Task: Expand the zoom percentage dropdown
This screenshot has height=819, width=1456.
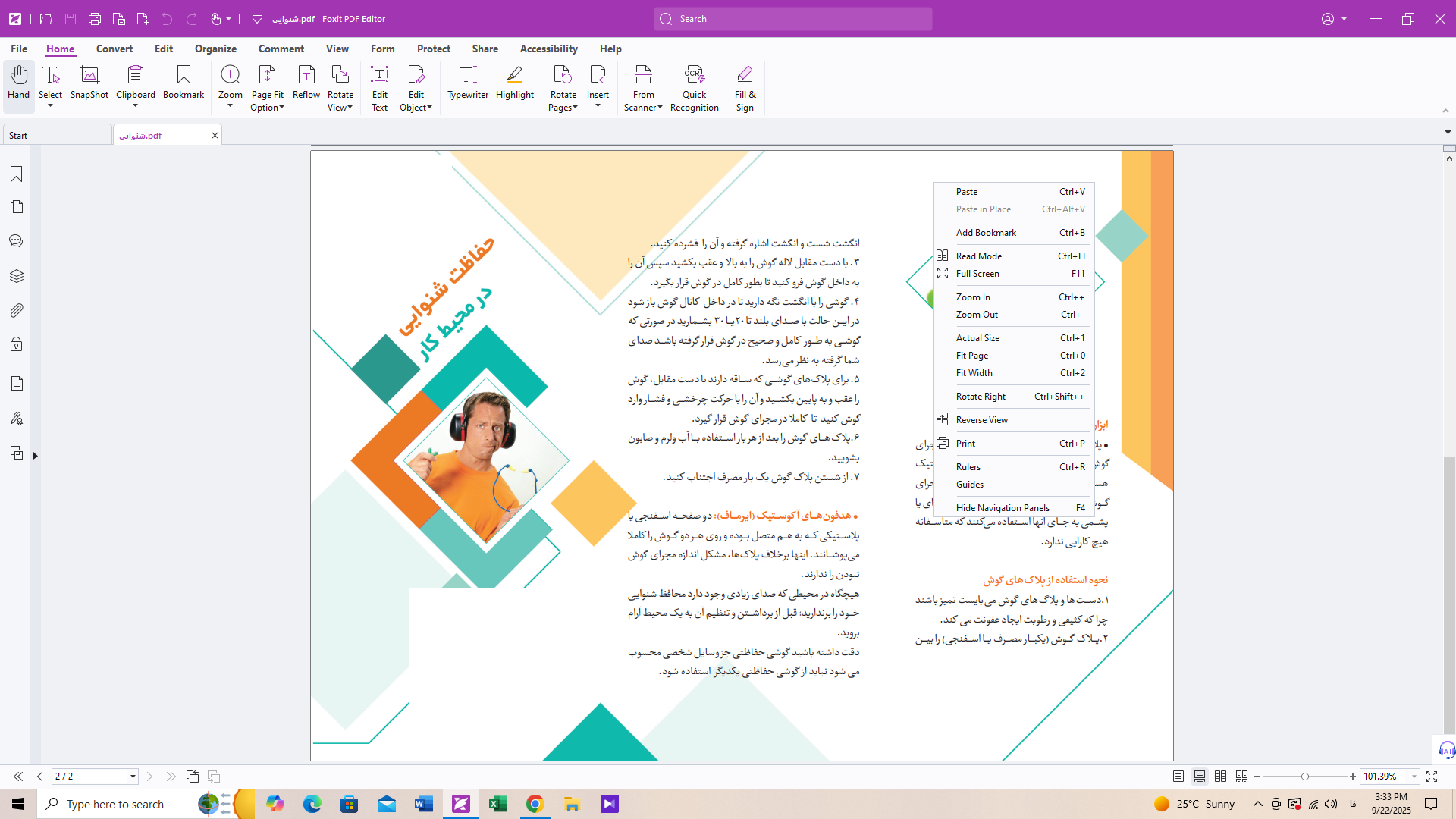Action: pyautogui.click(x=1414, y=777)
